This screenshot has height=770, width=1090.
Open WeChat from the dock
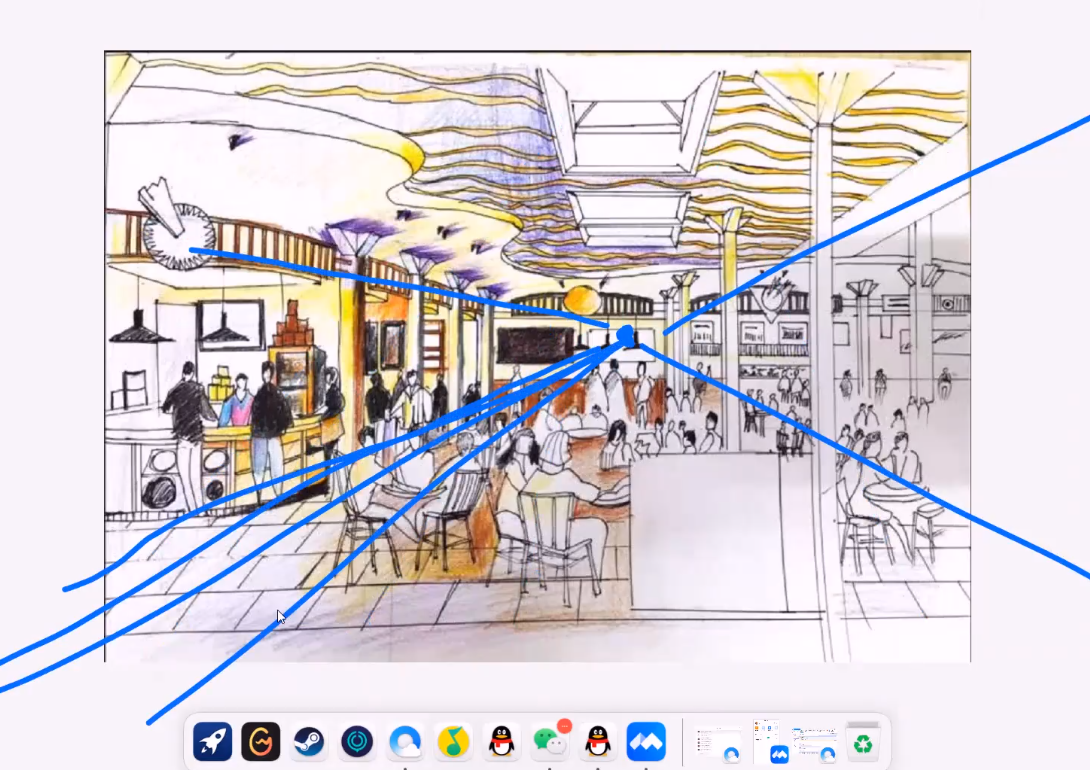pyautogui.click(x=549, y=742)
